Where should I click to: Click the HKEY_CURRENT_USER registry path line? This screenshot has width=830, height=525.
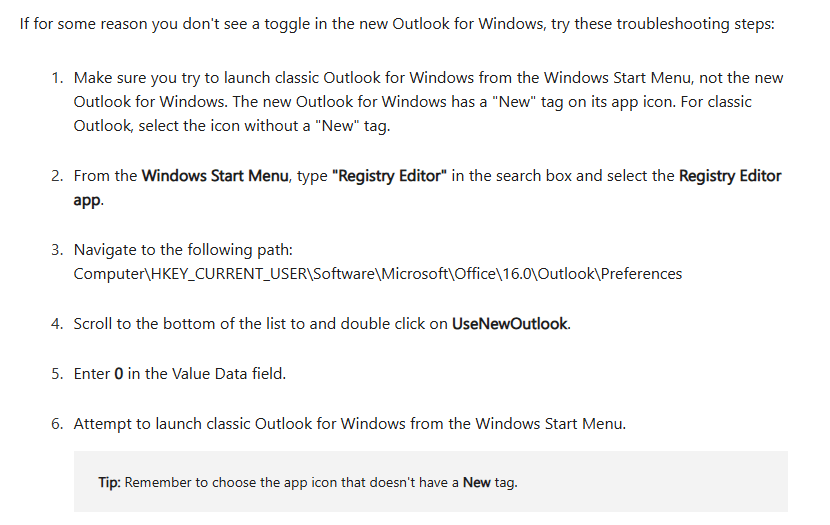377,274
